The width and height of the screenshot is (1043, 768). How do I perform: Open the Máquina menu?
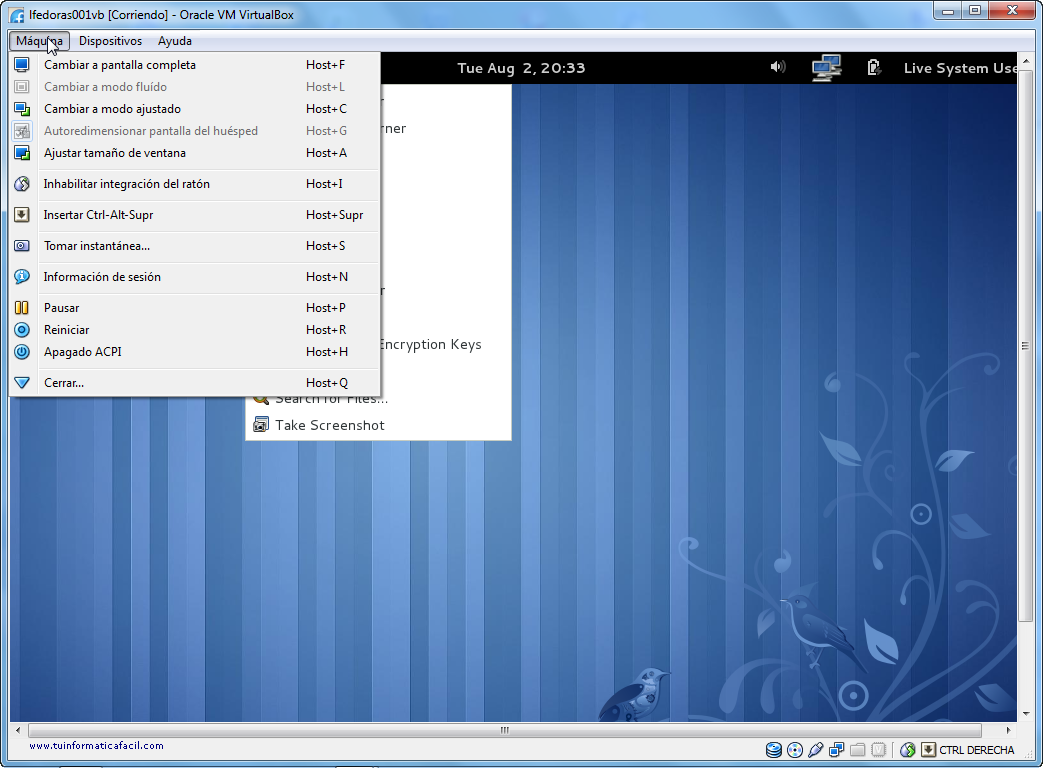(x=39, y=41)
